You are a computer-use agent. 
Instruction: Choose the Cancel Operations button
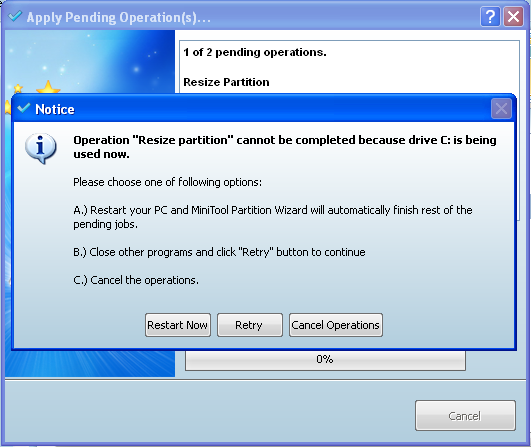[336, 325]
